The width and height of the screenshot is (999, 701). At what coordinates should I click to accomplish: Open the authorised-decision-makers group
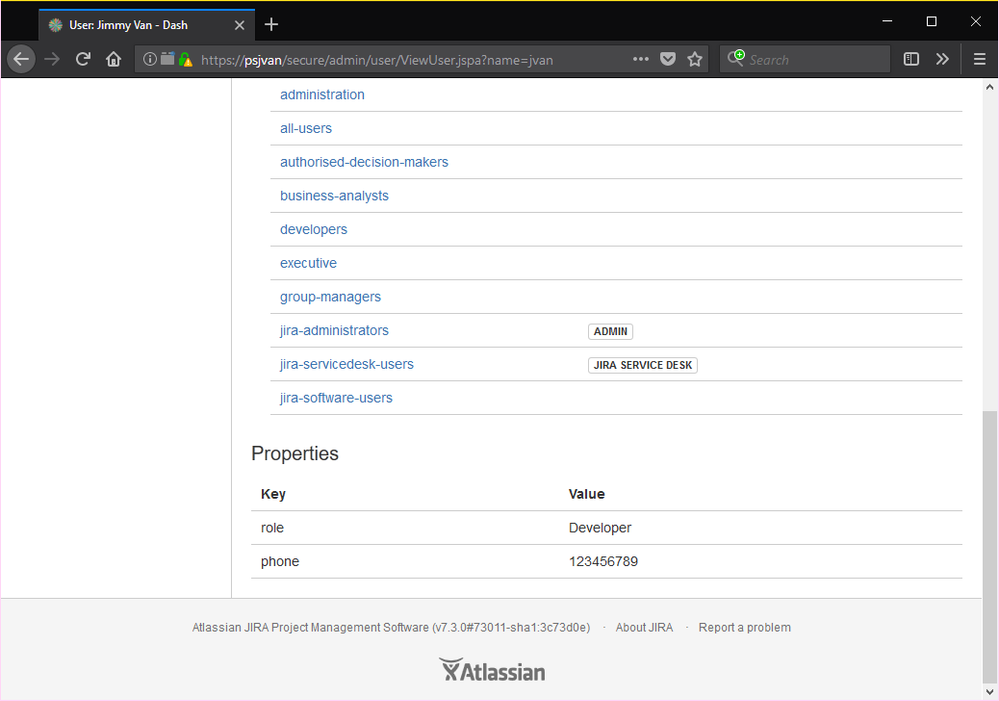pyautogui.click(x=364, y=162)
